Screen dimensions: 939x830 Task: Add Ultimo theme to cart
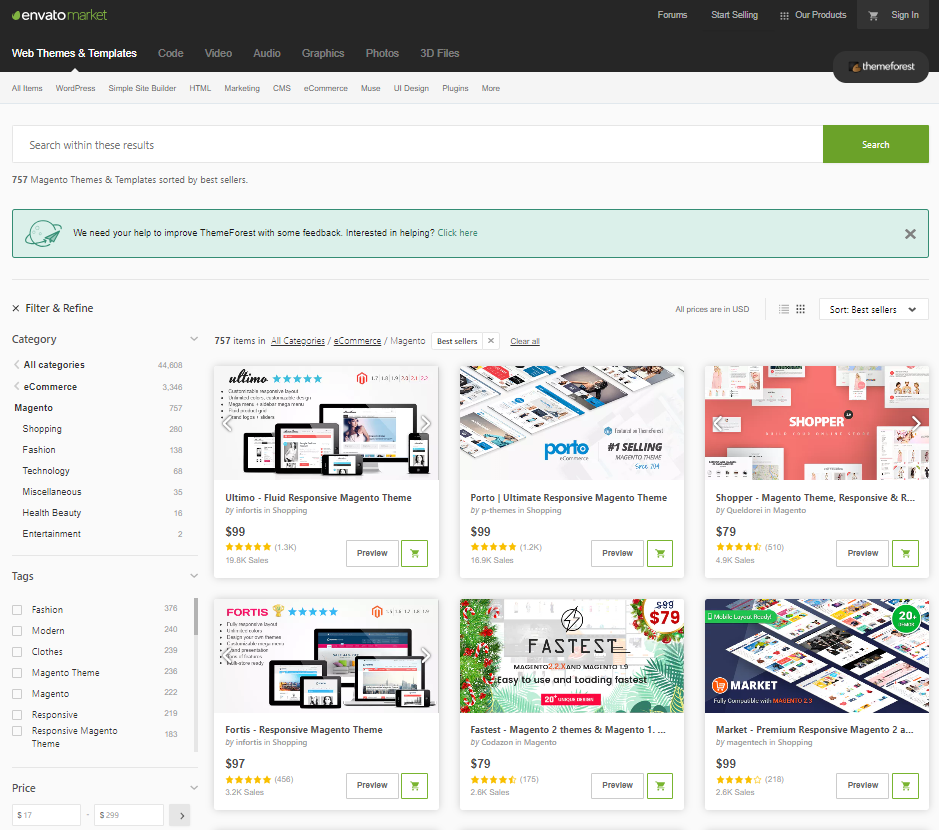point(414,553)
